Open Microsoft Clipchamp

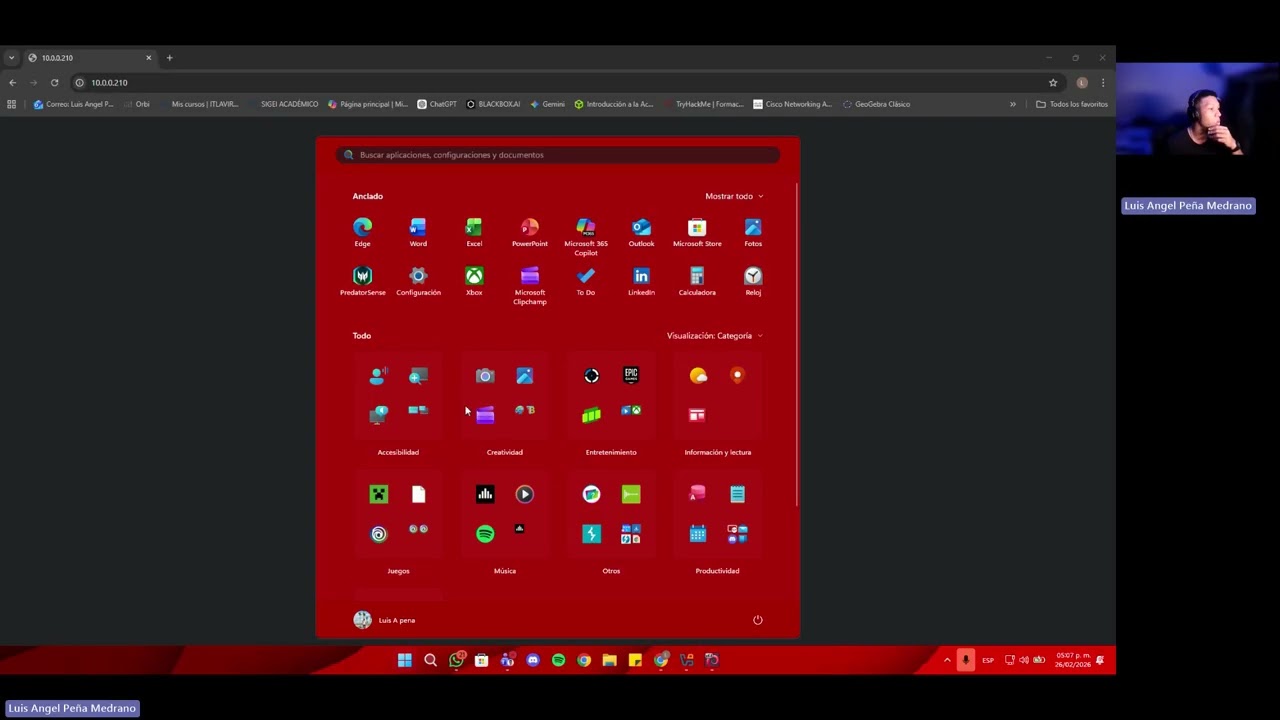[530, 286]
